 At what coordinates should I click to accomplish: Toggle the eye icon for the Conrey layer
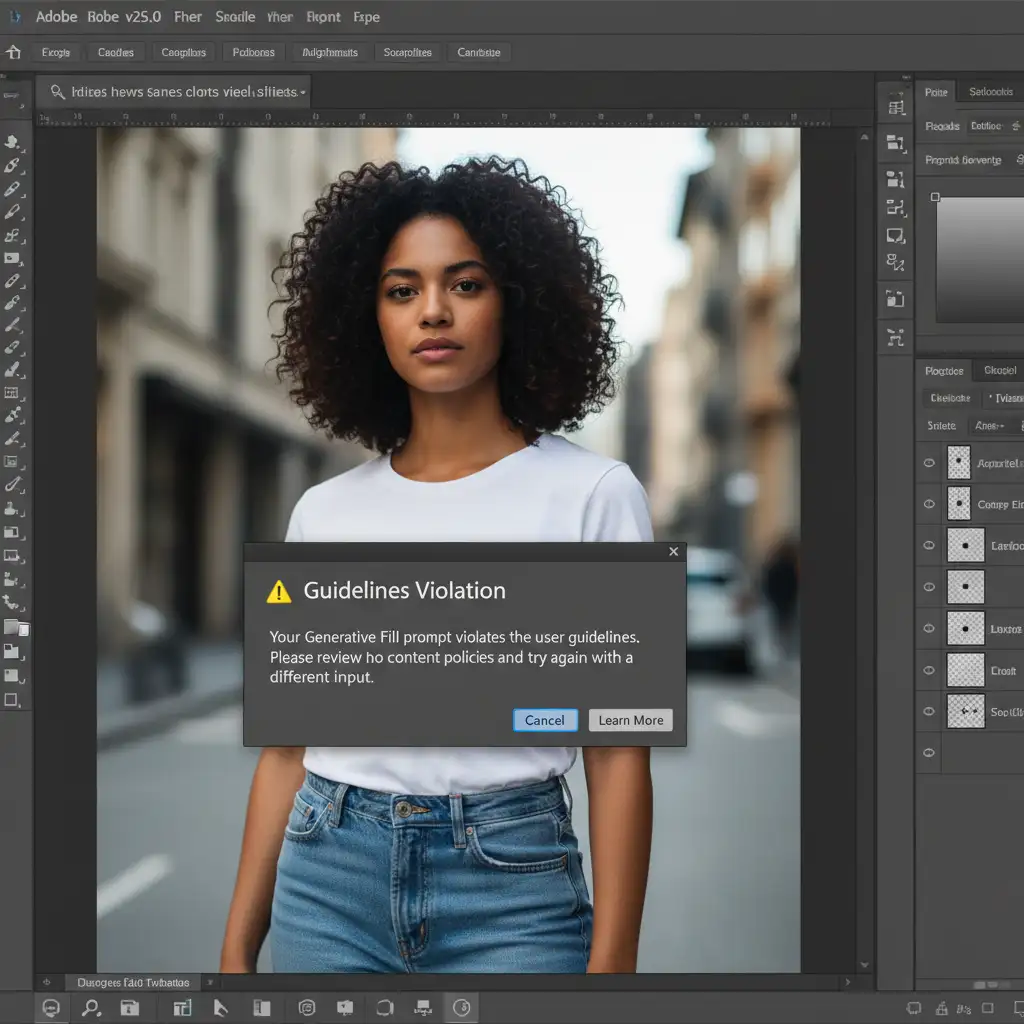point(929,504)
